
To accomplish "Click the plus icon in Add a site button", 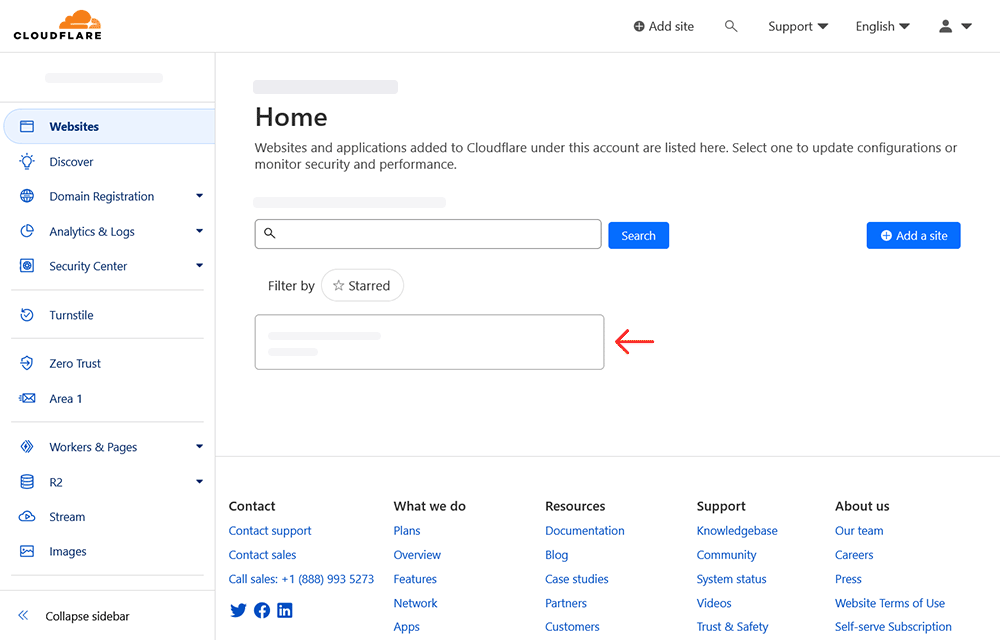I will (886, 235).
